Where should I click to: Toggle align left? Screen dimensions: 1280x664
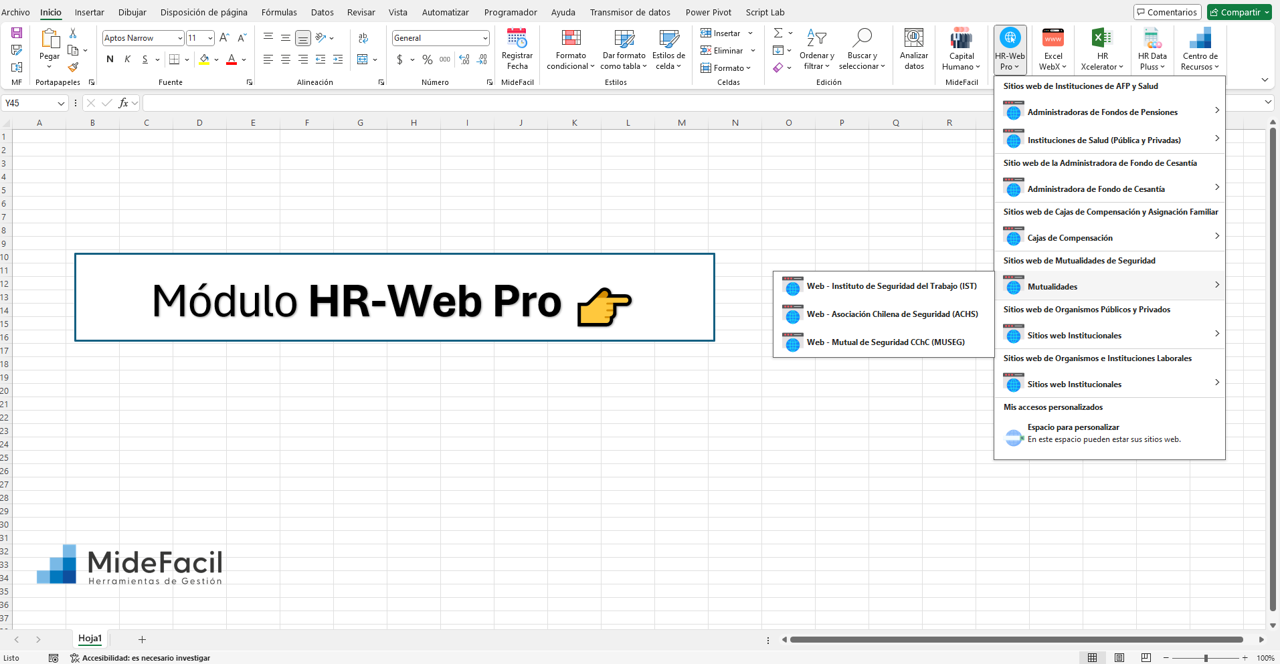(x=267, y=60)
